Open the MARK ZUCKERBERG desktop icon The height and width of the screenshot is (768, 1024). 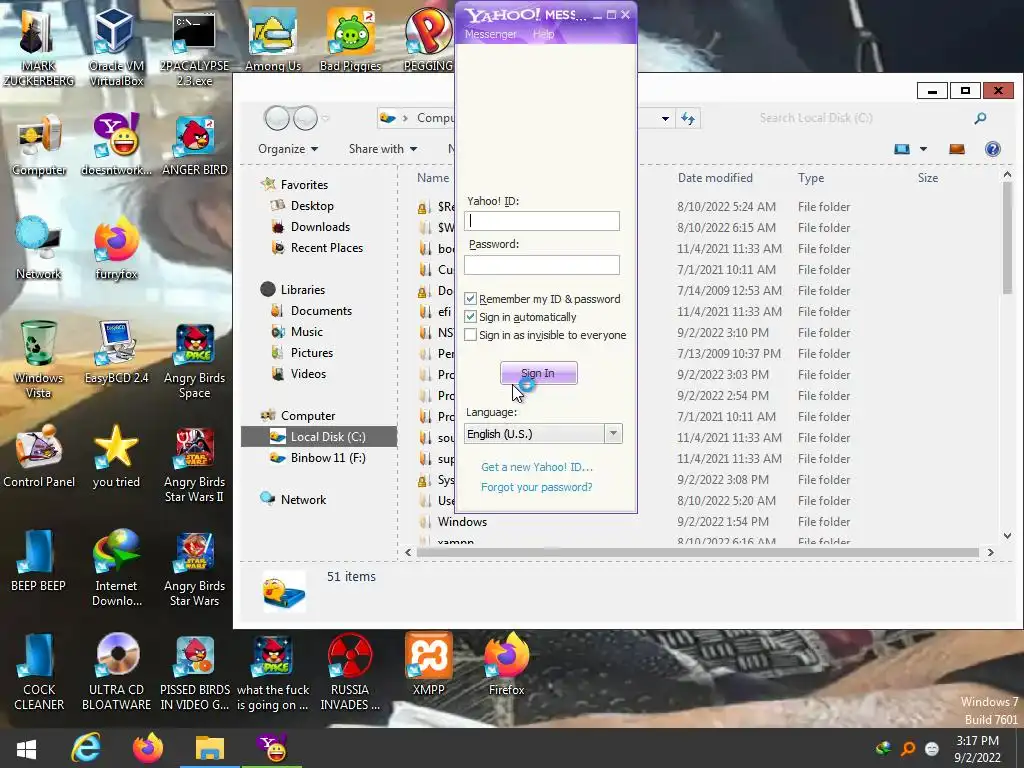39,47
